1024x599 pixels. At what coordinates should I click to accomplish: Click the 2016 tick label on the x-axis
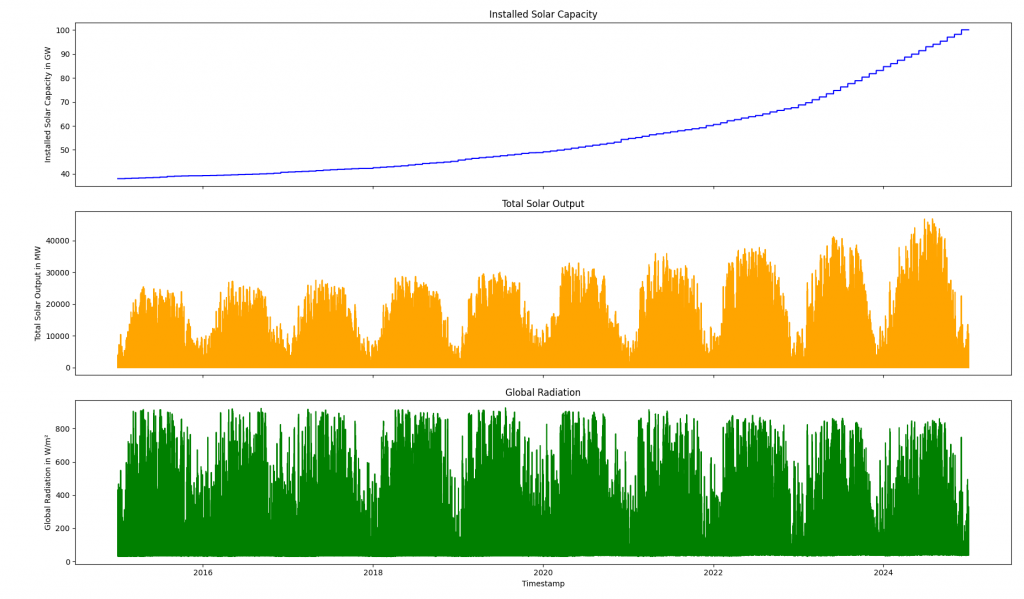click(203, 573)
